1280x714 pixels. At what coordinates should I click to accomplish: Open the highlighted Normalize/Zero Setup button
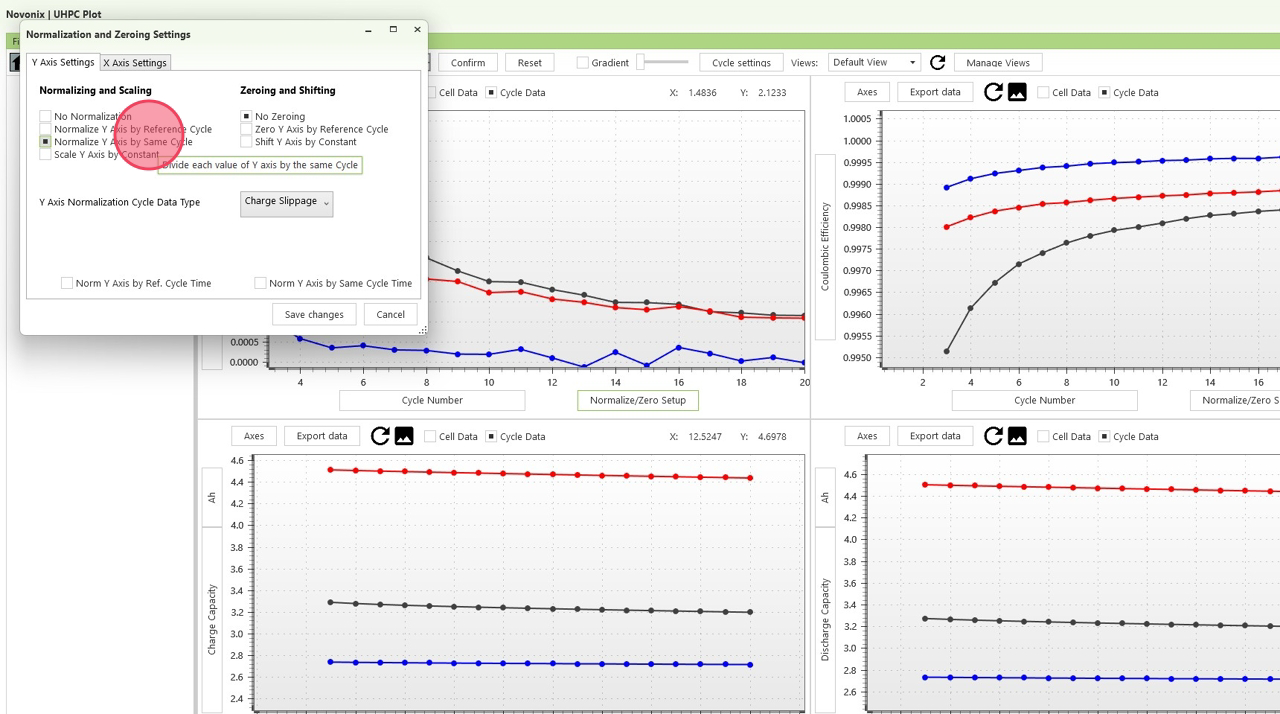click(638, 400)
